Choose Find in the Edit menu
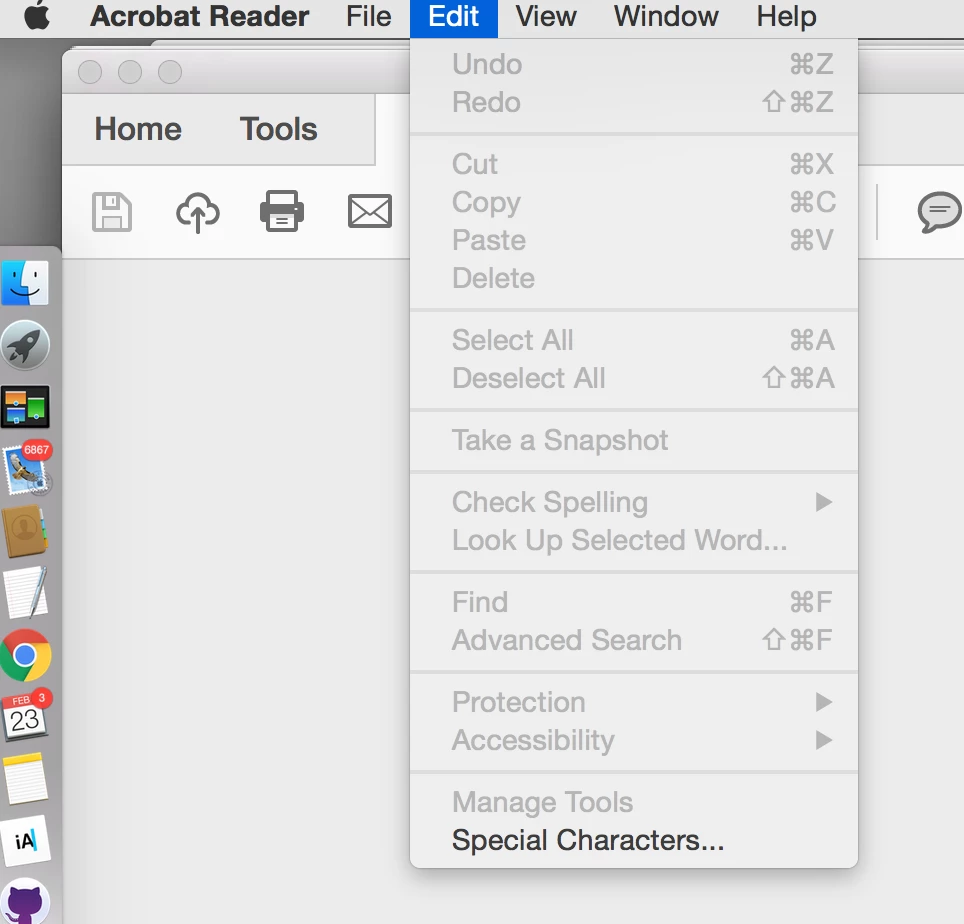Image resolution: width=964 pixels, height=924 pixels. click(x=634, y=602)
